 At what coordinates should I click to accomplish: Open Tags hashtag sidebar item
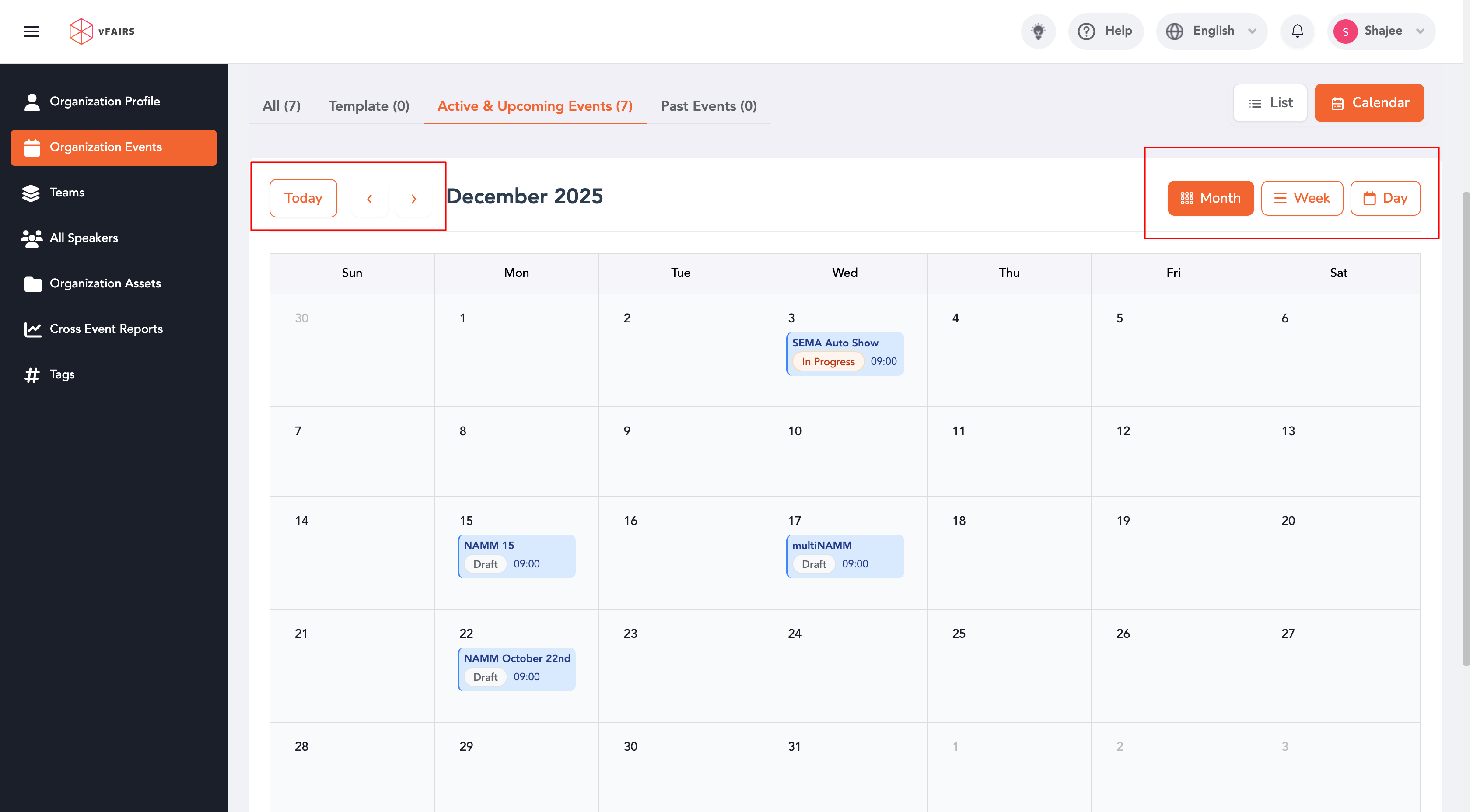point(62,374)
